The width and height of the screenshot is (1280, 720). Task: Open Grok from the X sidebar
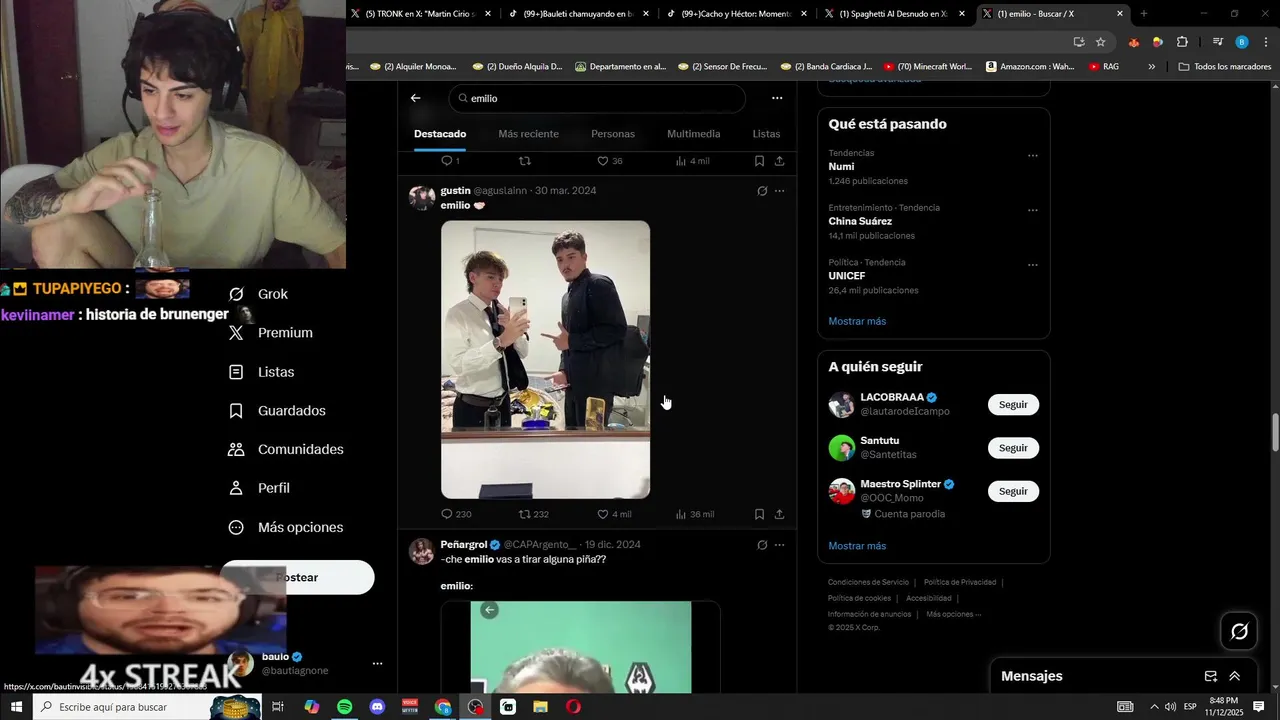(259, 294)
